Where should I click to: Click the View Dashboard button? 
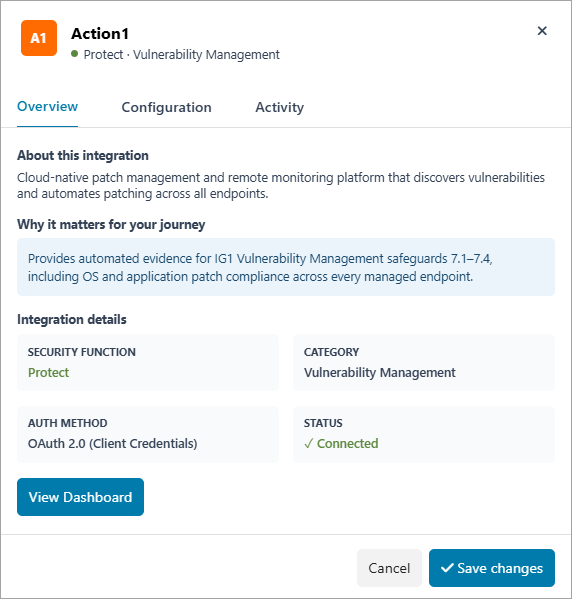click(80, 497)
